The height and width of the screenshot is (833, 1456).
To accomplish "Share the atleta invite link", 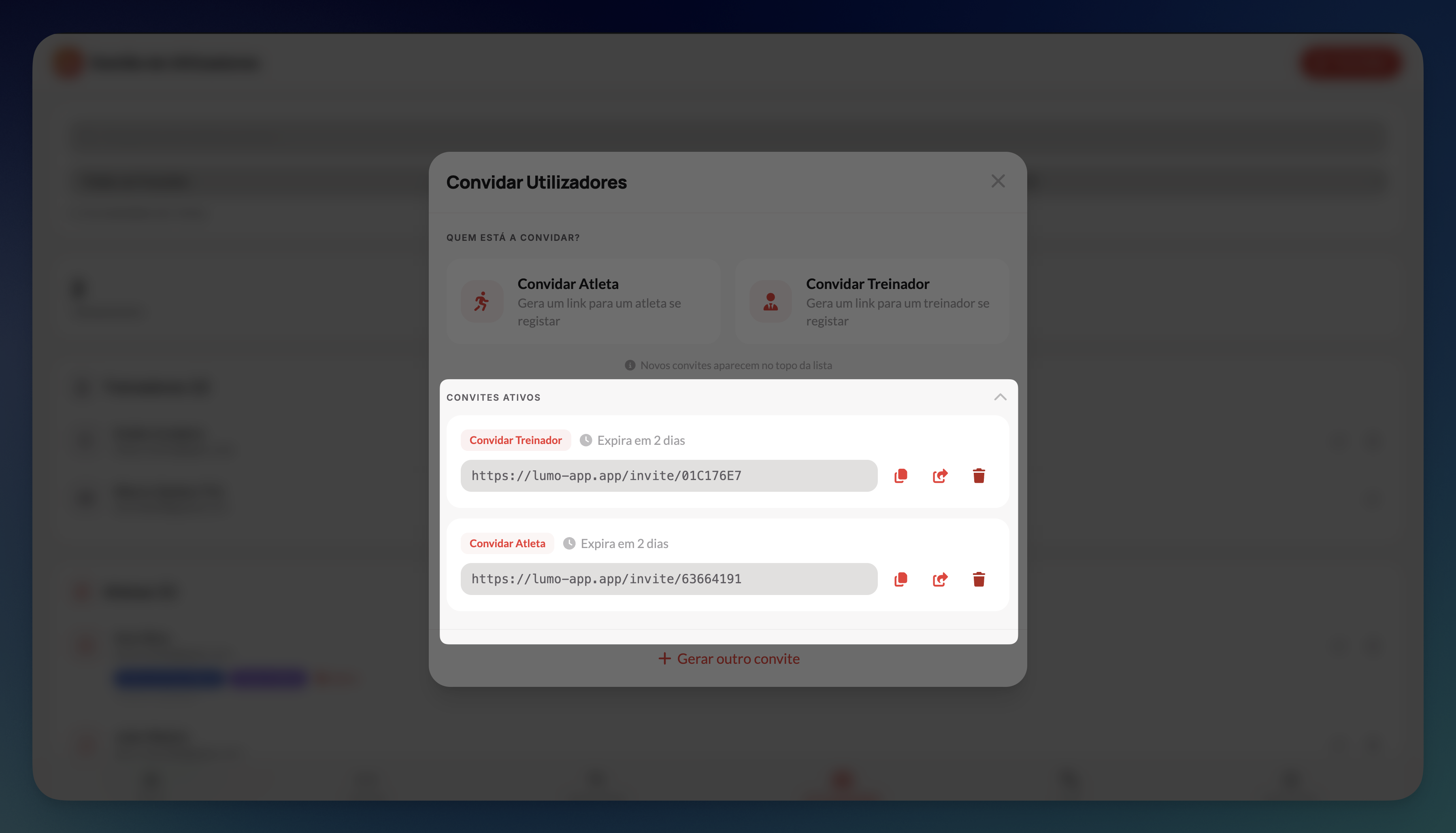I will [939, 579].
